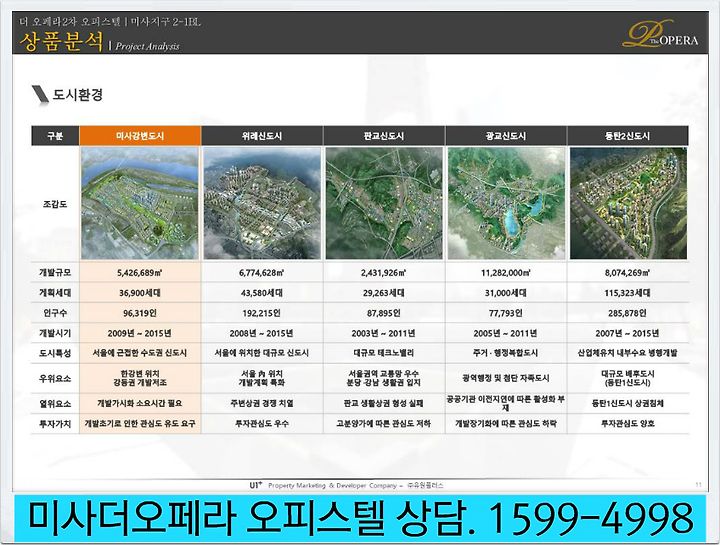
Task: Click the 상품분석 slide title
Action: coord(61,42)
